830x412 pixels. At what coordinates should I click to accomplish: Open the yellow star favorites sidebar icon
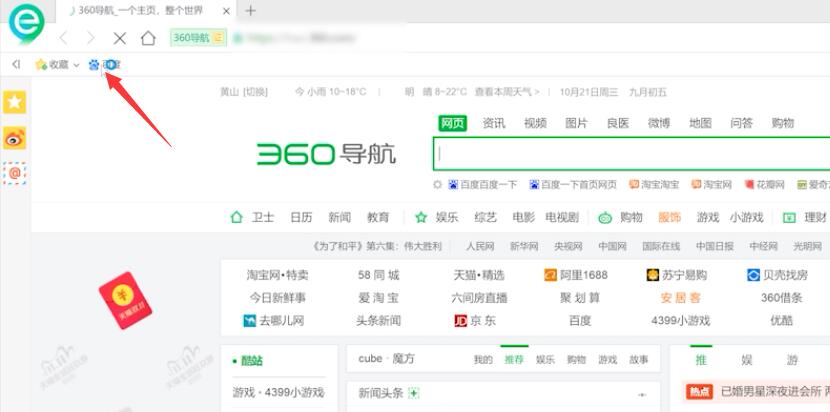[14, 102]
